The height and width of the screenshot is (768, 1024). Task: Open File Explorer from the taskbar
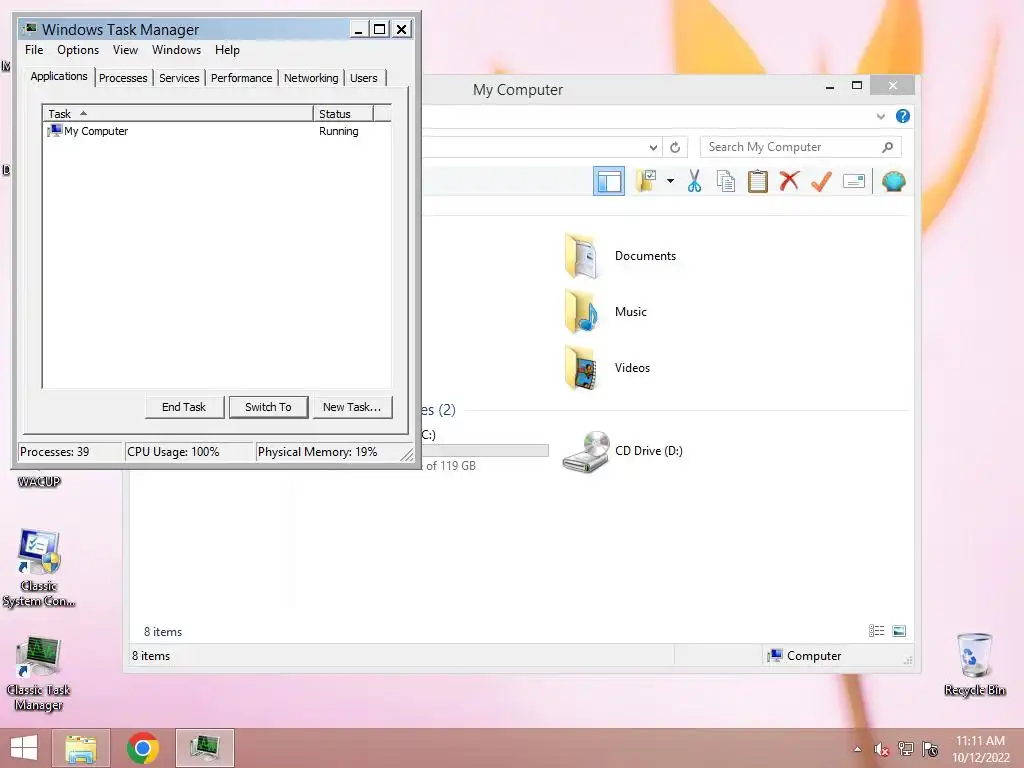[81, 748]
